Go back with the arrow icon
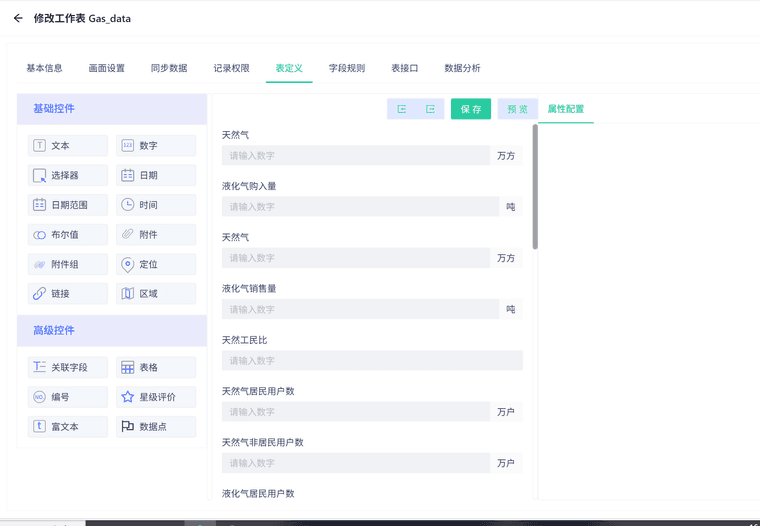 coord(18,18)
